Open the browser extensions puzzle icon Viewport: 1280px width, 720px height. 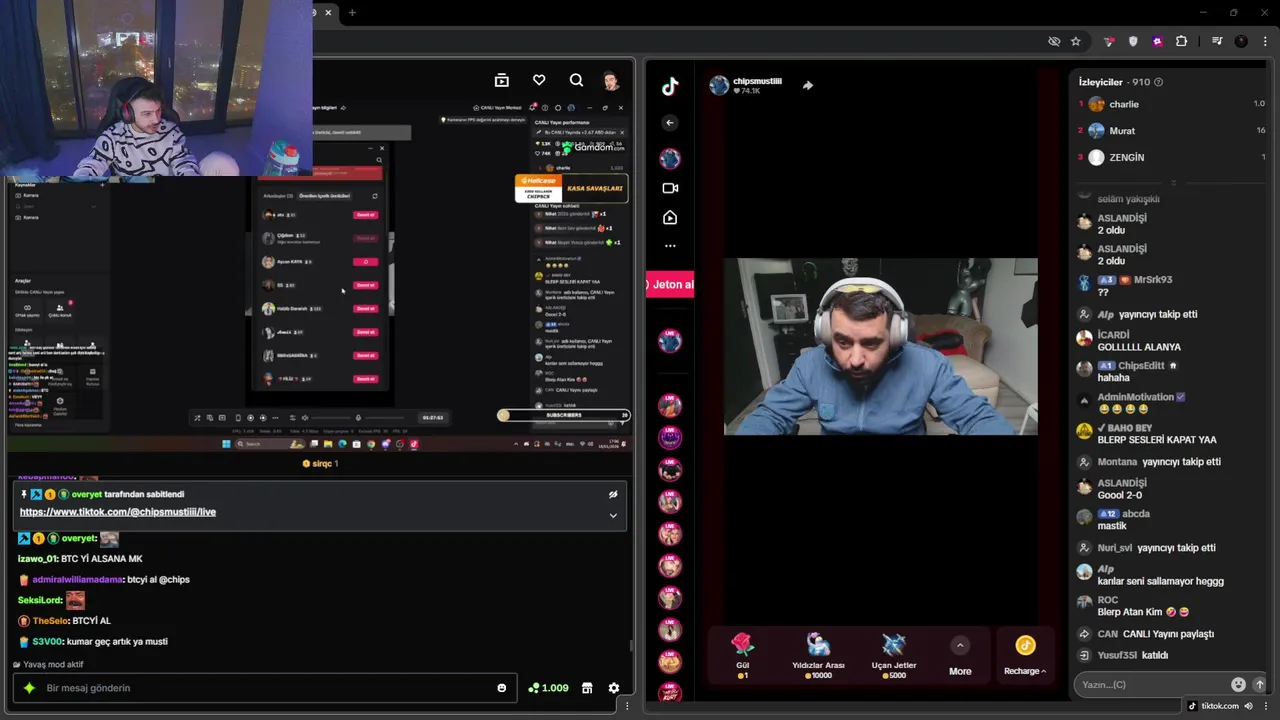tap(1181, 41)
